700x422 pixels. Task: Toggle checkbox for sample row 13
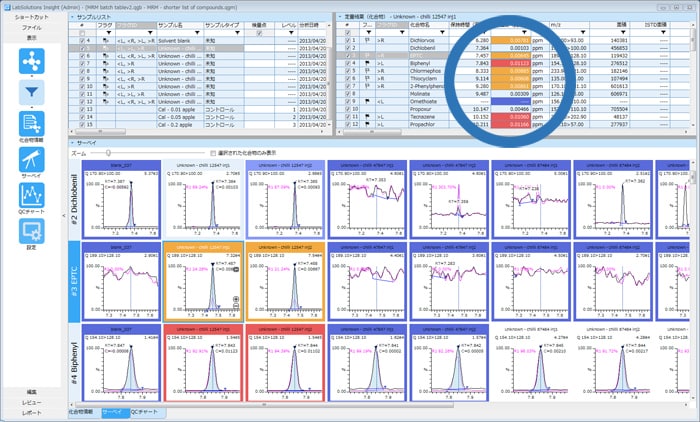[x=82, y=109]
